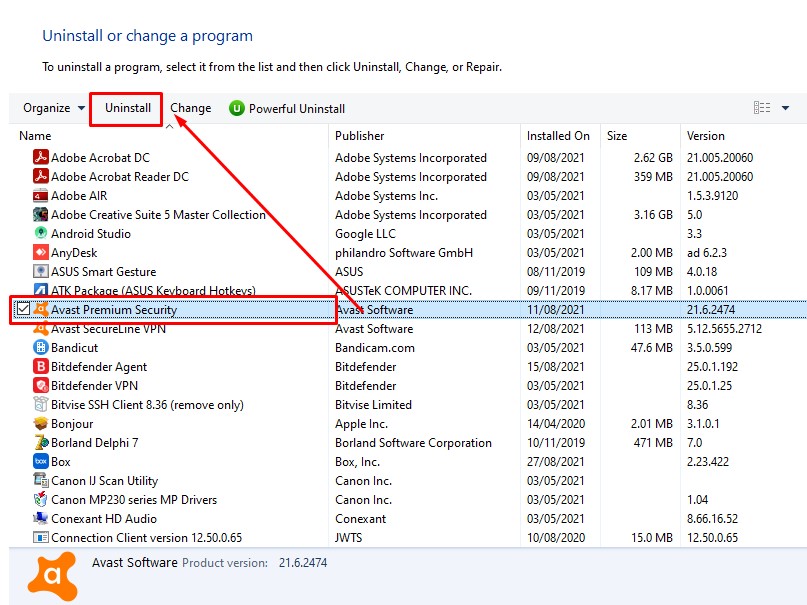
Task: Click the Bitvise SSH Client icon
Action: point(41,404)
